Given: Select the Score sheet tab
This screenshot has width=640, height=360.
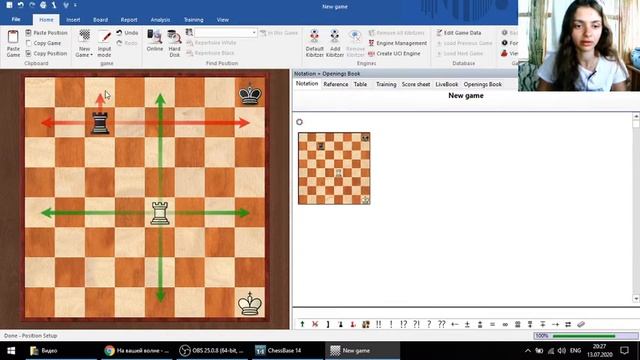Looking at the screenshot, I should coord(416,84).
